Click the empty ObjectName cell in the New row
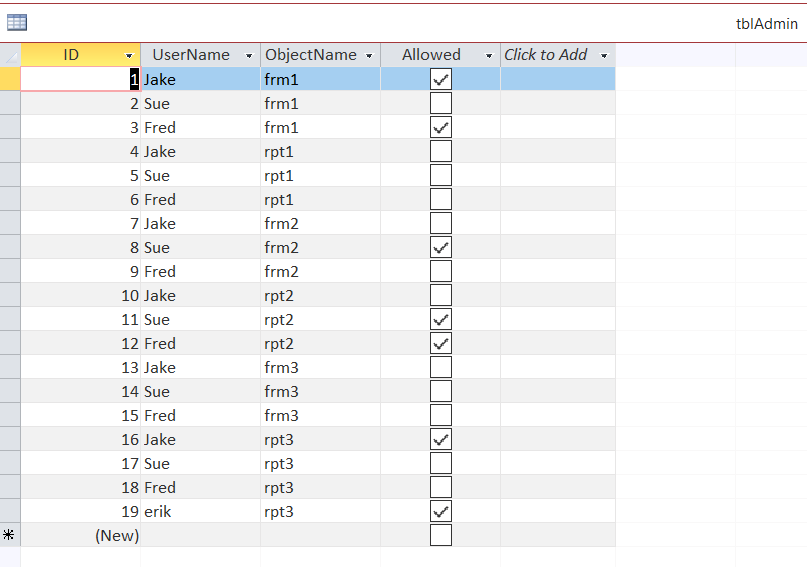This screenshot has width=807, height=567. 320,535
